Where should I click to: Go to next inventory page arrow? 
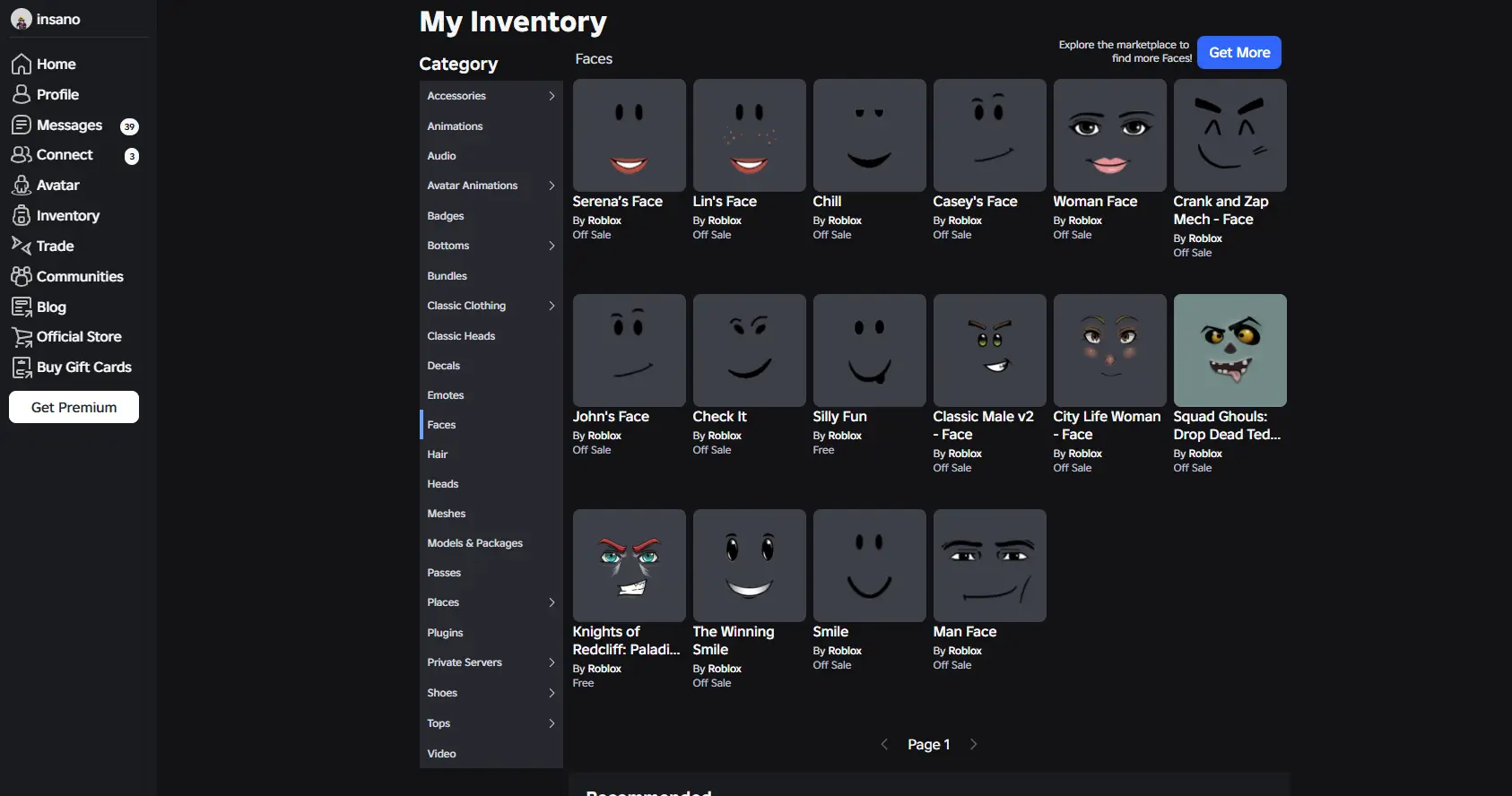click(973, 744)
